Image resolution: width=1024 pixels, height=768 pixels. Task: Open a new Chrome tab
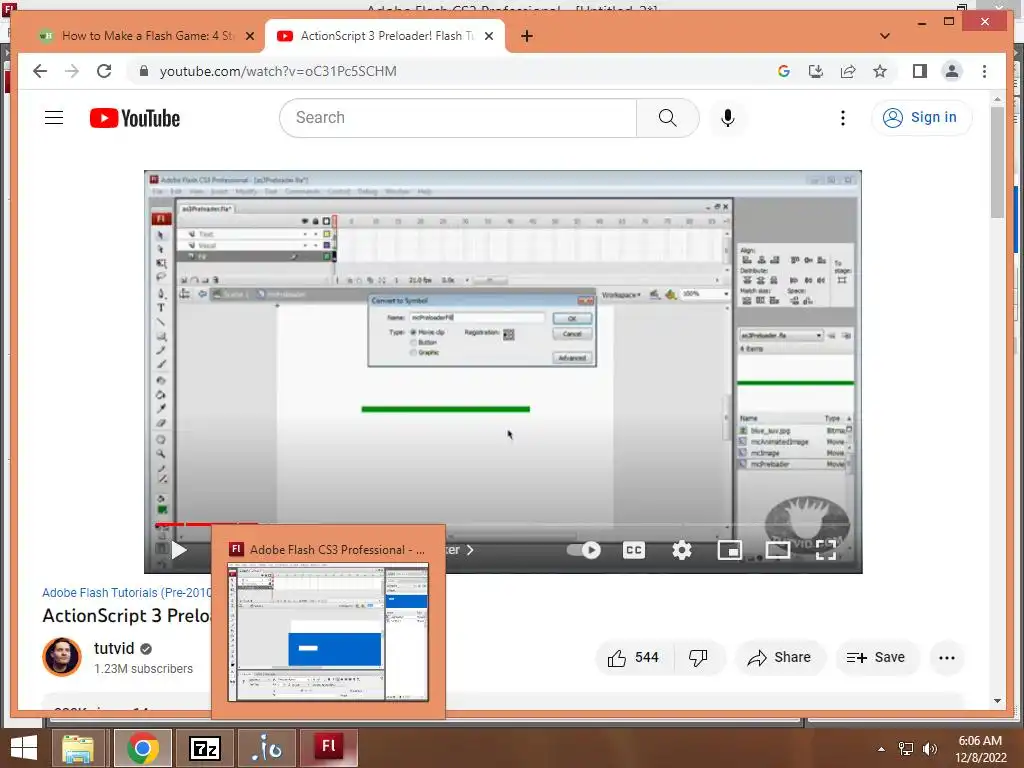pos(526,36)
